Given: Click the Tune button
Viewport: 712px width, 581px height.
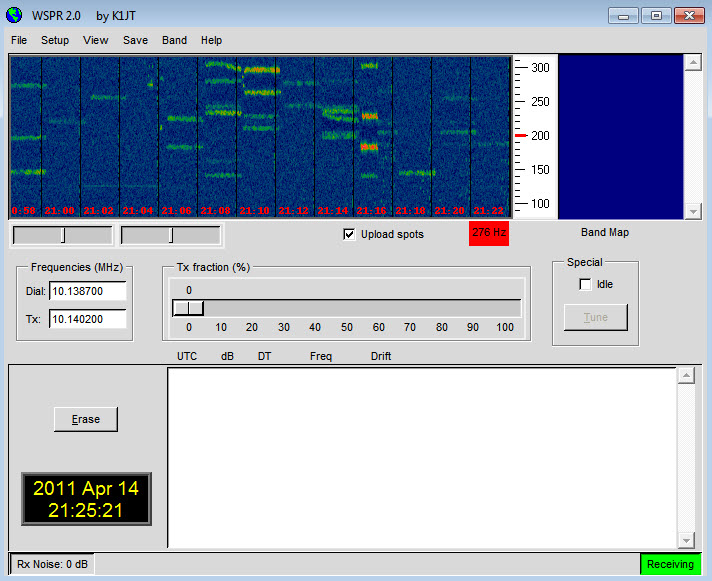Looking at the screenshot, I should [595, 317].
